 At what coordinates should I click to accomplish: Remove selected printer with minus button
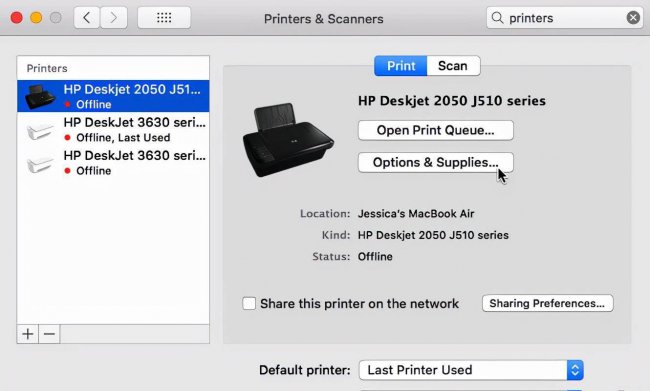click(49, 334)
